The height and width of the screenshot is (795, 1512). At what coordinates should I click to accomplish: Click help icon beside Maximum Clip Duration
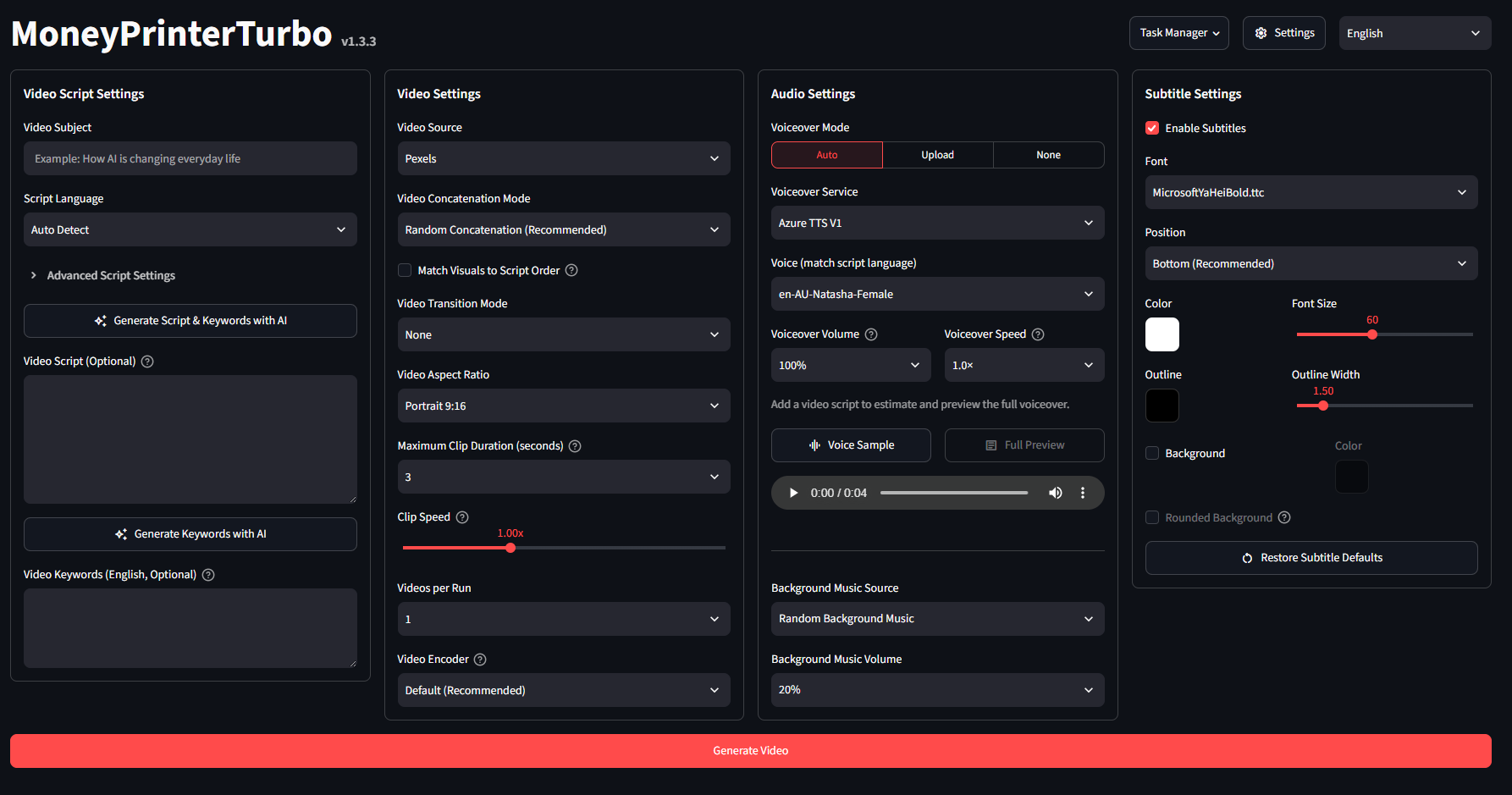[575, 446]
